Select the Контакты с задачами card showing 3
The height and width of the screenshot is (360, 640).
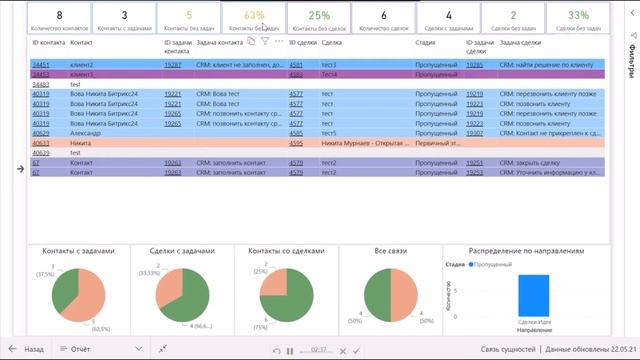pos(124,18)
